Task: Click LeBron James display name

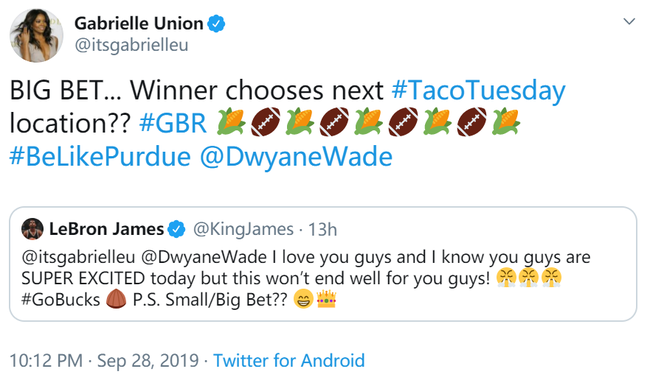Action: [107, 229]
